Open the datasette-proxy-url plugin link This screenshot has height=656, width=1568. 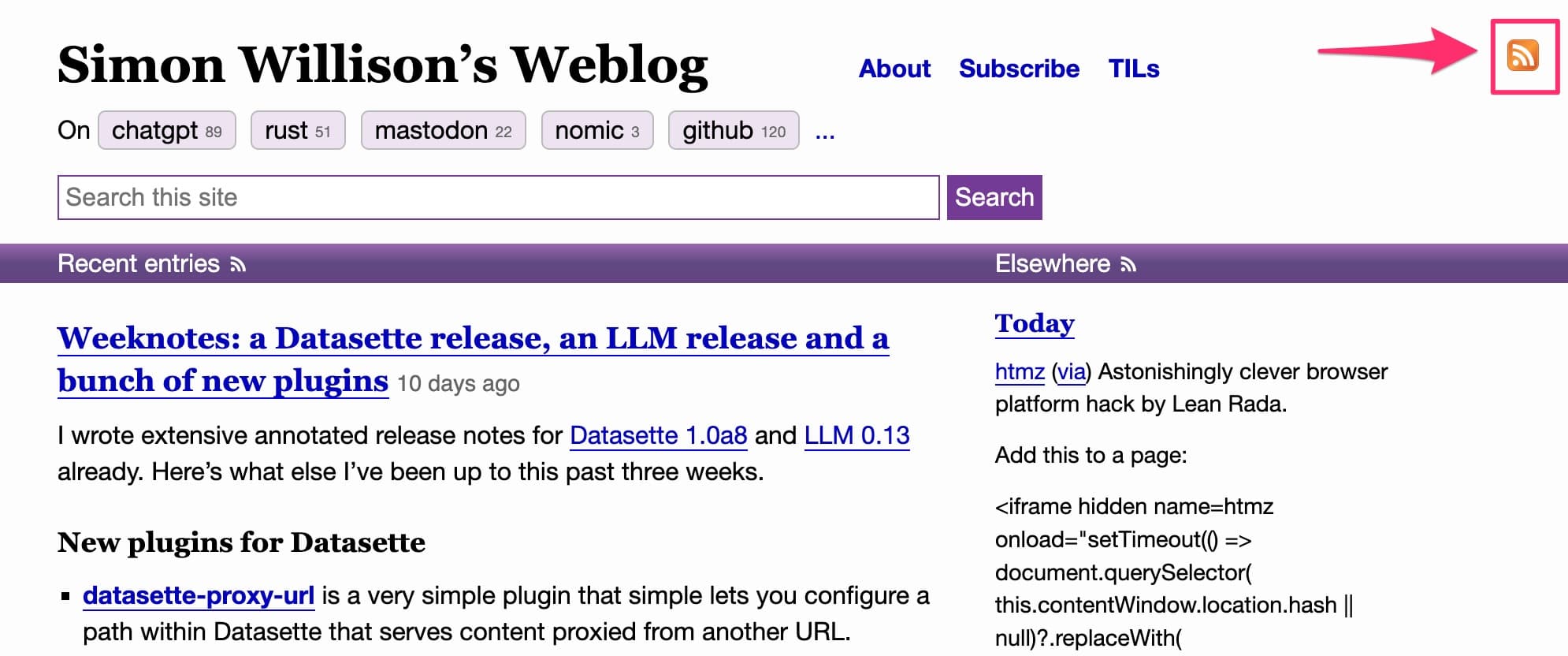tap(199, 597)
